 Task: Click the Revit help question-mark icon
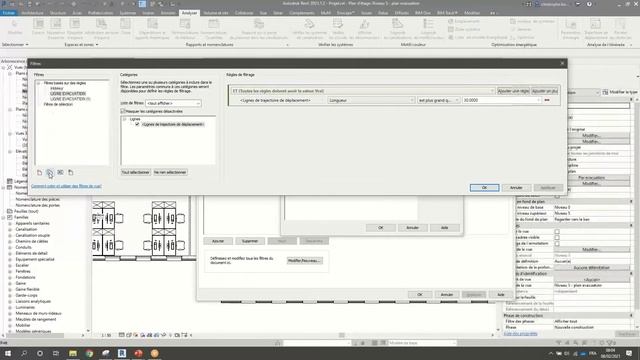tap(589, 4)
